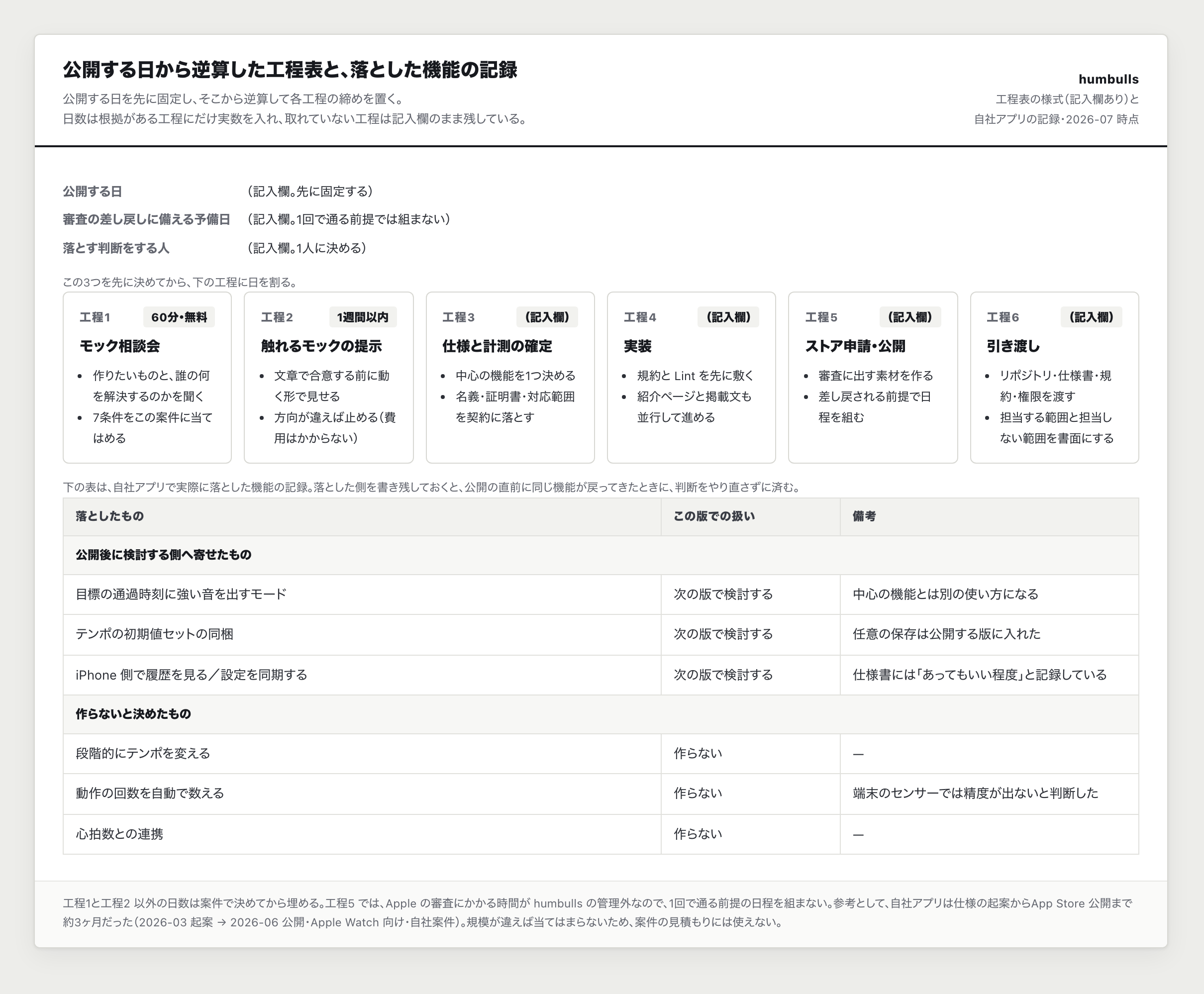
Task: Click the （記入欄） badge on 工程4
Action: tap(728, 317)
